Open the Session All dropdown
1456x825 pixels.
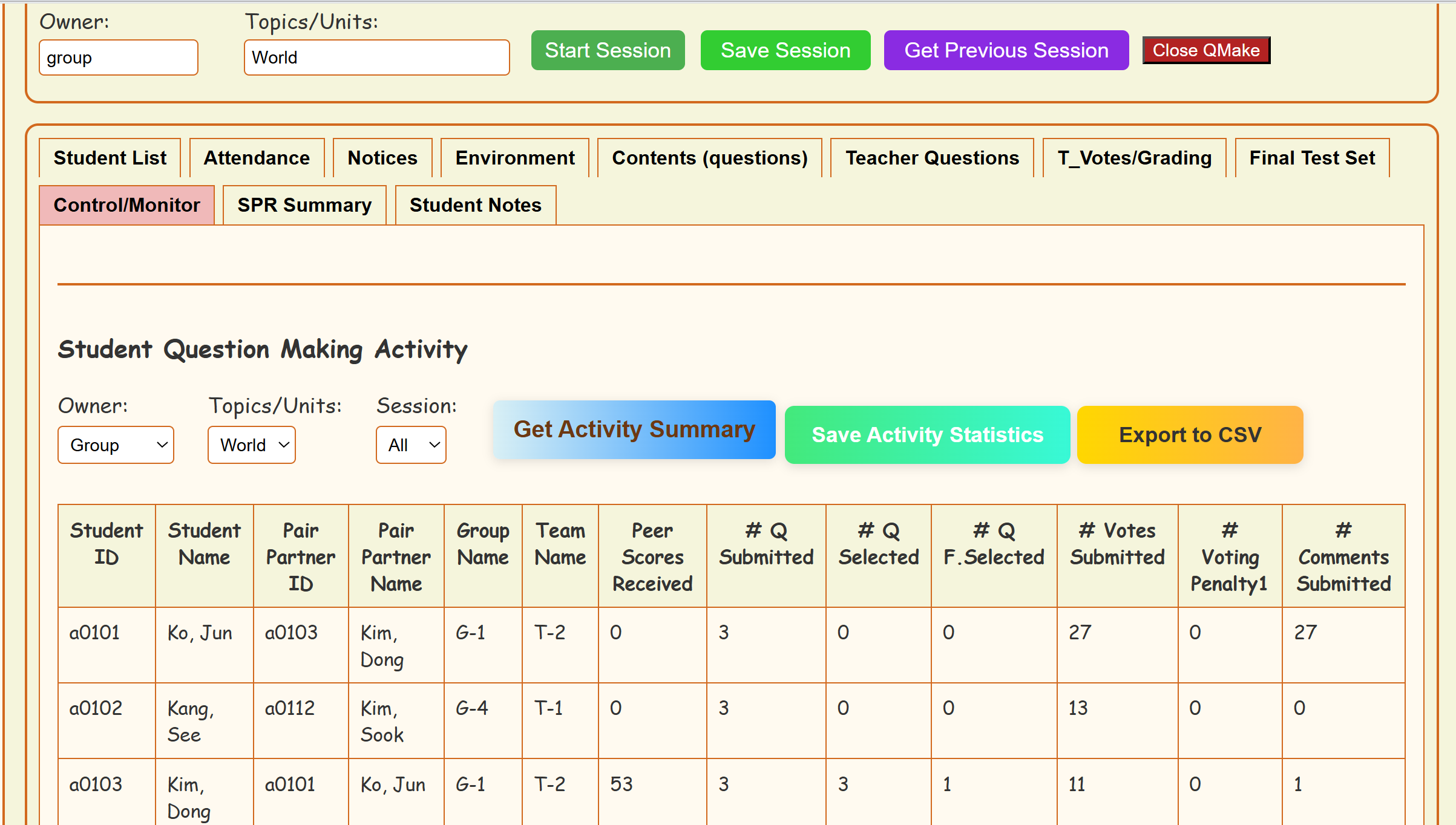(x=411, y=445)
